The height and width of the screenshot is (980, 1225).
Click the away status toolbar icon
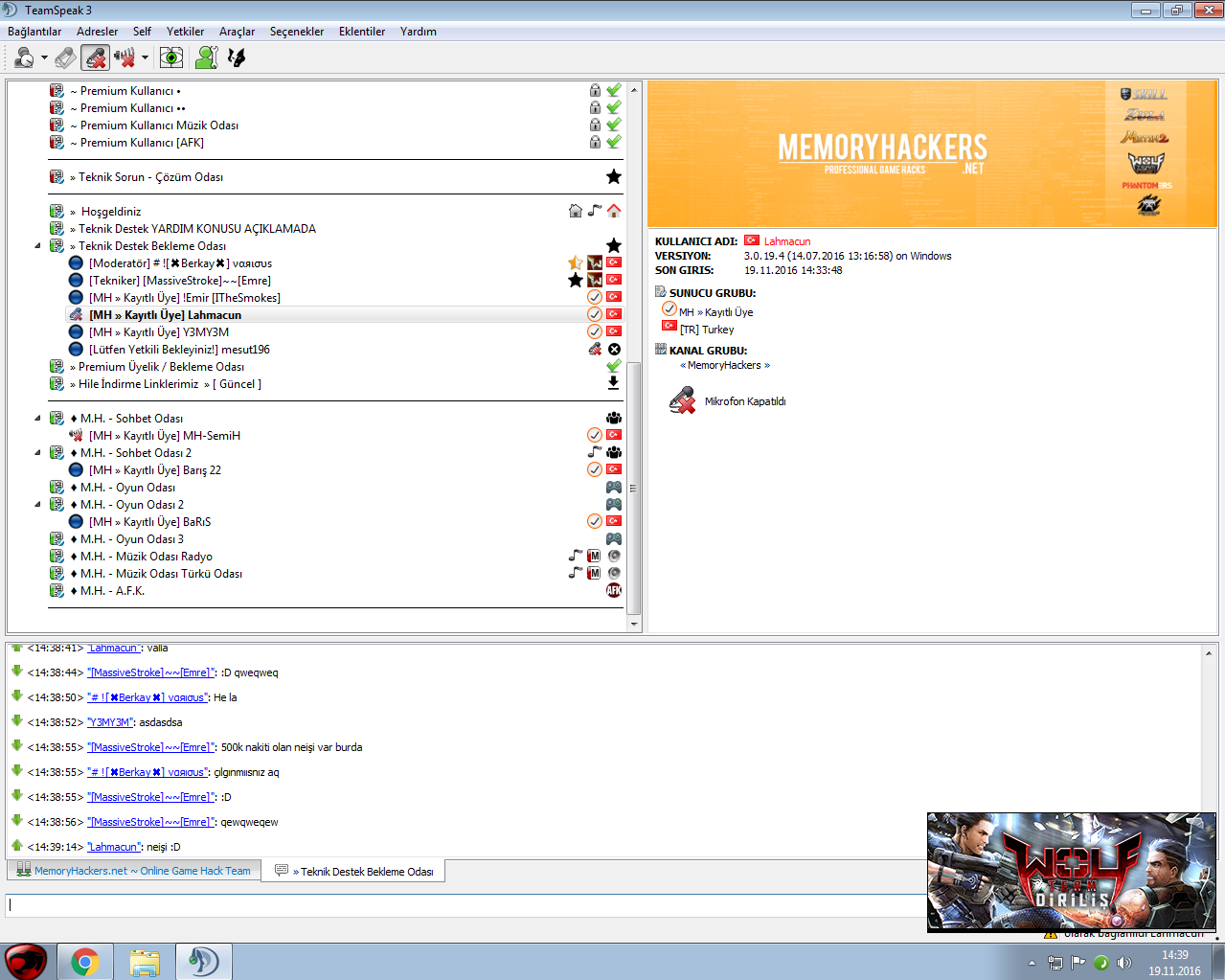[24, 57]
